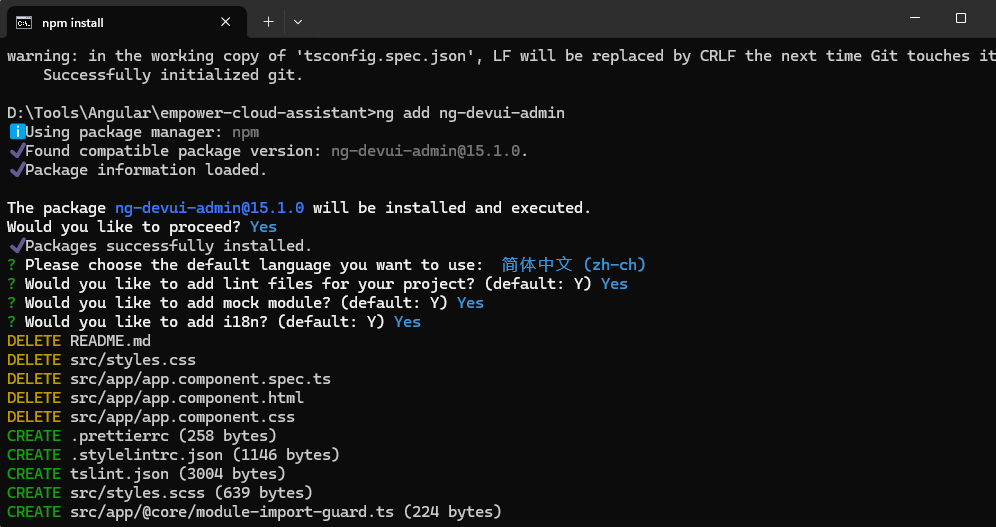Minimize the terminal window
The image size is (996, 527).
click(915, 18)
